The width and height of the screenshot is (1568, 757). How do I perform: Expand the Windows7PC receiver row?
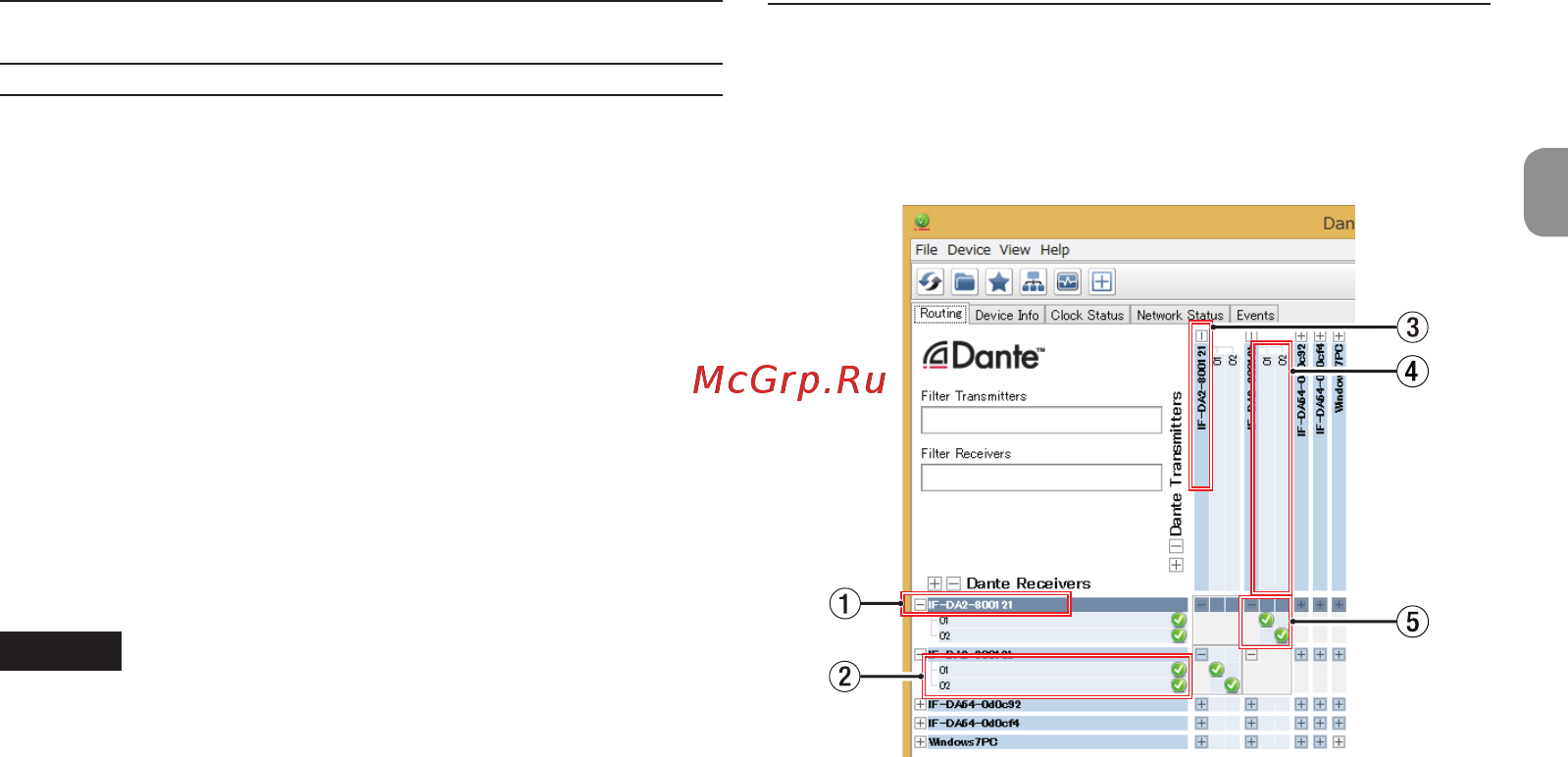coord(920,741)
